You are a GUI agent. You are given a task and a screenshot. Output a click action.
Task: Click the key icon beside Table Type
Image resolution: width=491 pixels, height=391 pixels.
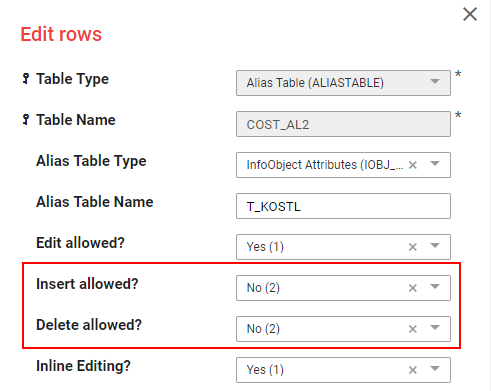pyautogui.click(x=26, y=79)
